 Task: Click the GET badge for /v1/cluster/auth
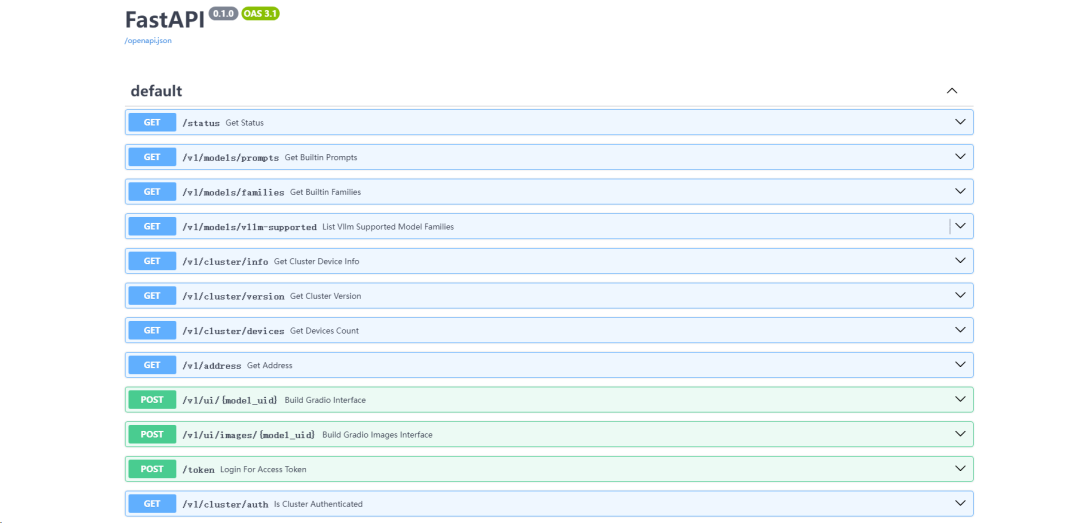tap(152, 504)
